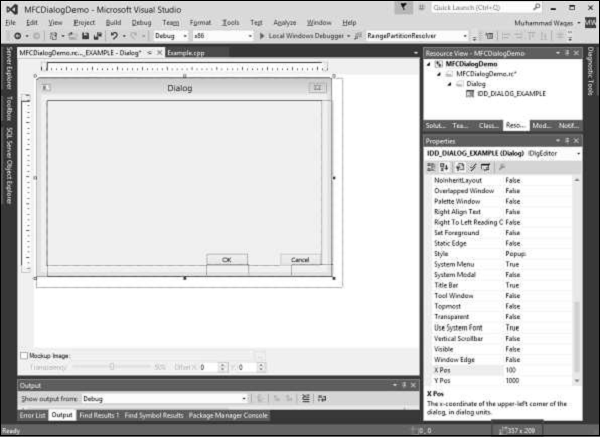Collapse the Dialog folder node
The height and width of the screenshot is (437, 600).
(450, 84)
